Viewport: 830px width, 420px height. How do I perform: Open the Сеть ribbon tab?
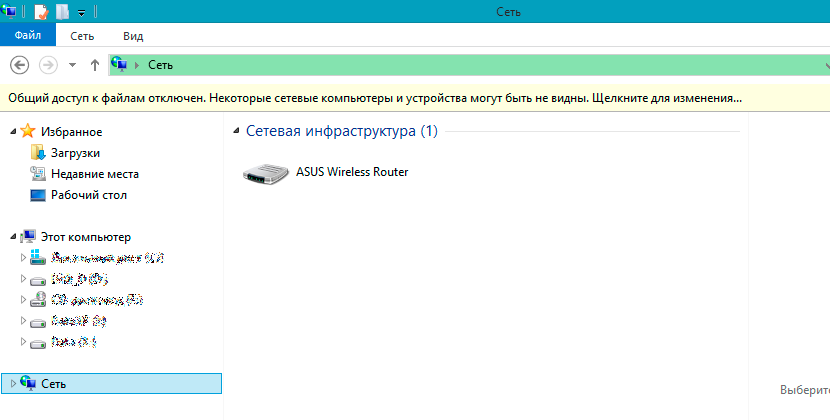coord(82,35)
